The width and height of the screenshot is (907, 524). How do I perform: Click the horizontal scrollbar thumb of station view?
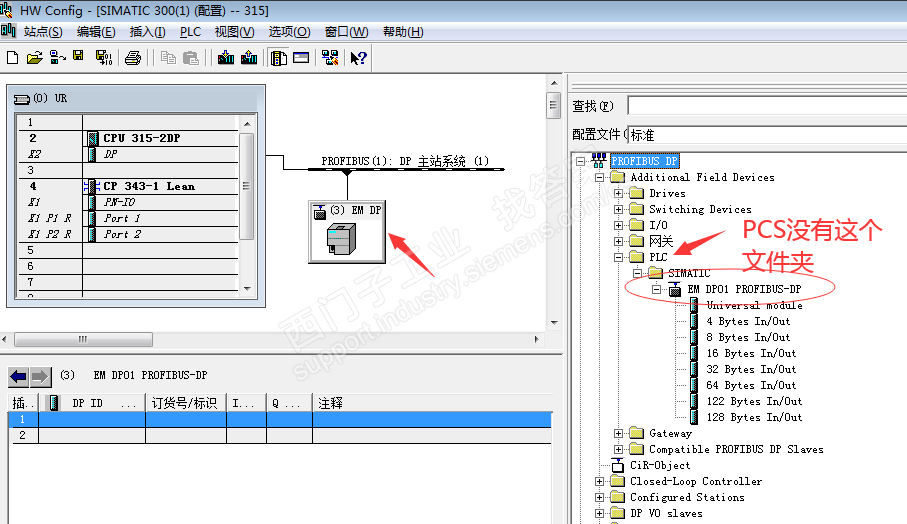pyautogui.click(x=83, y=340)
